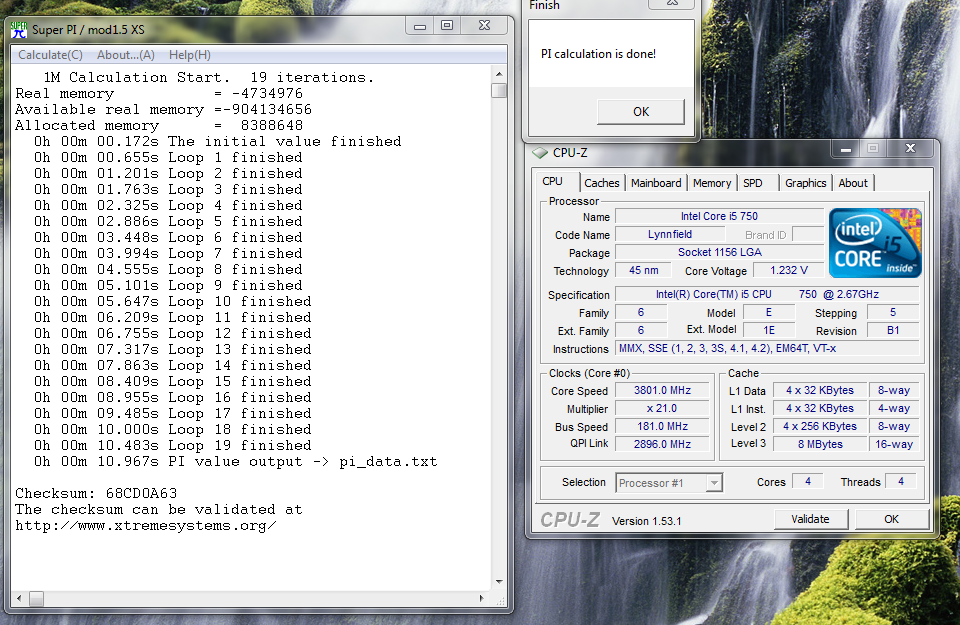This screenshot has width=960, height=625.
Task: Click the QPI Link value 2896.0 MHz
Action: 662,444
